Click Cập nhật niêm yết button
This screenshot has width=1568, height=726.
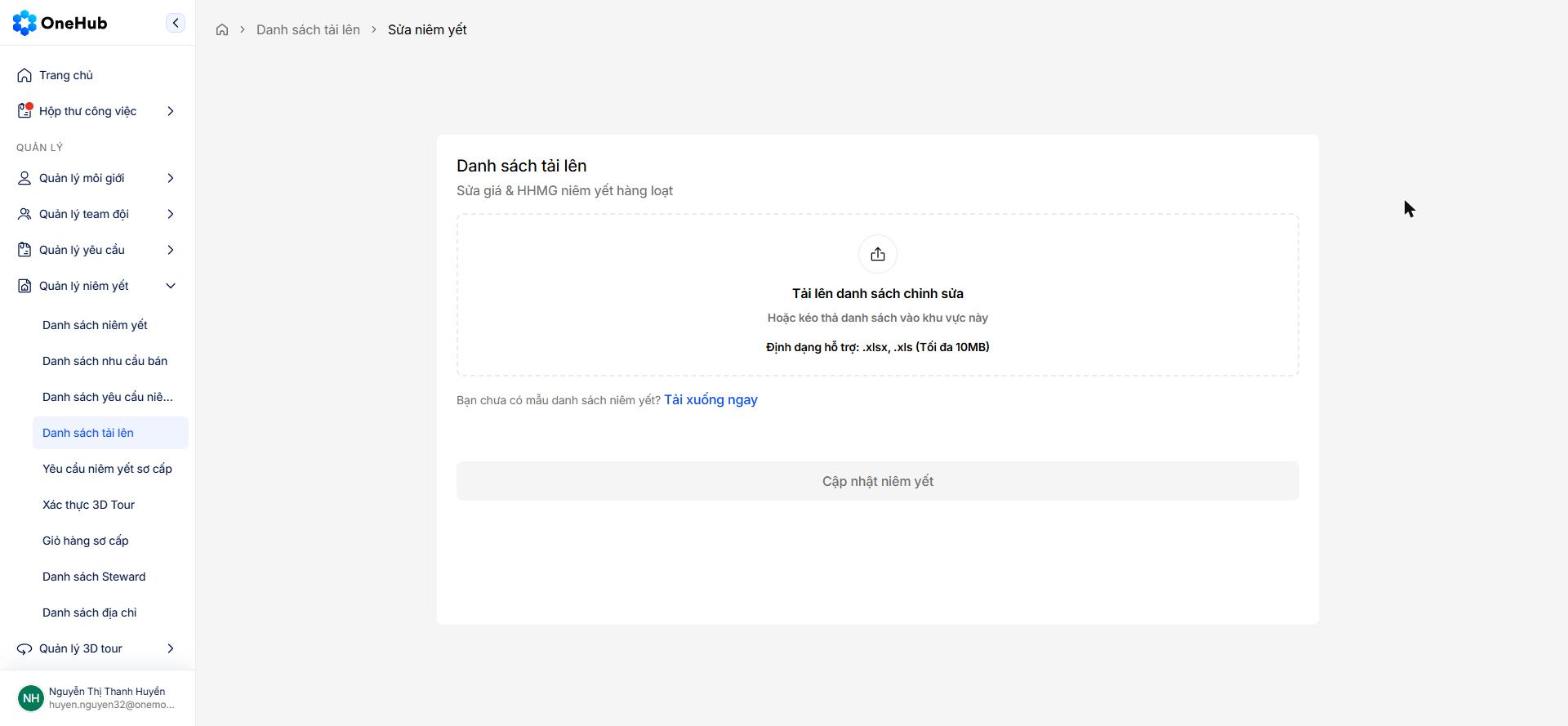(x=877, y=481)
